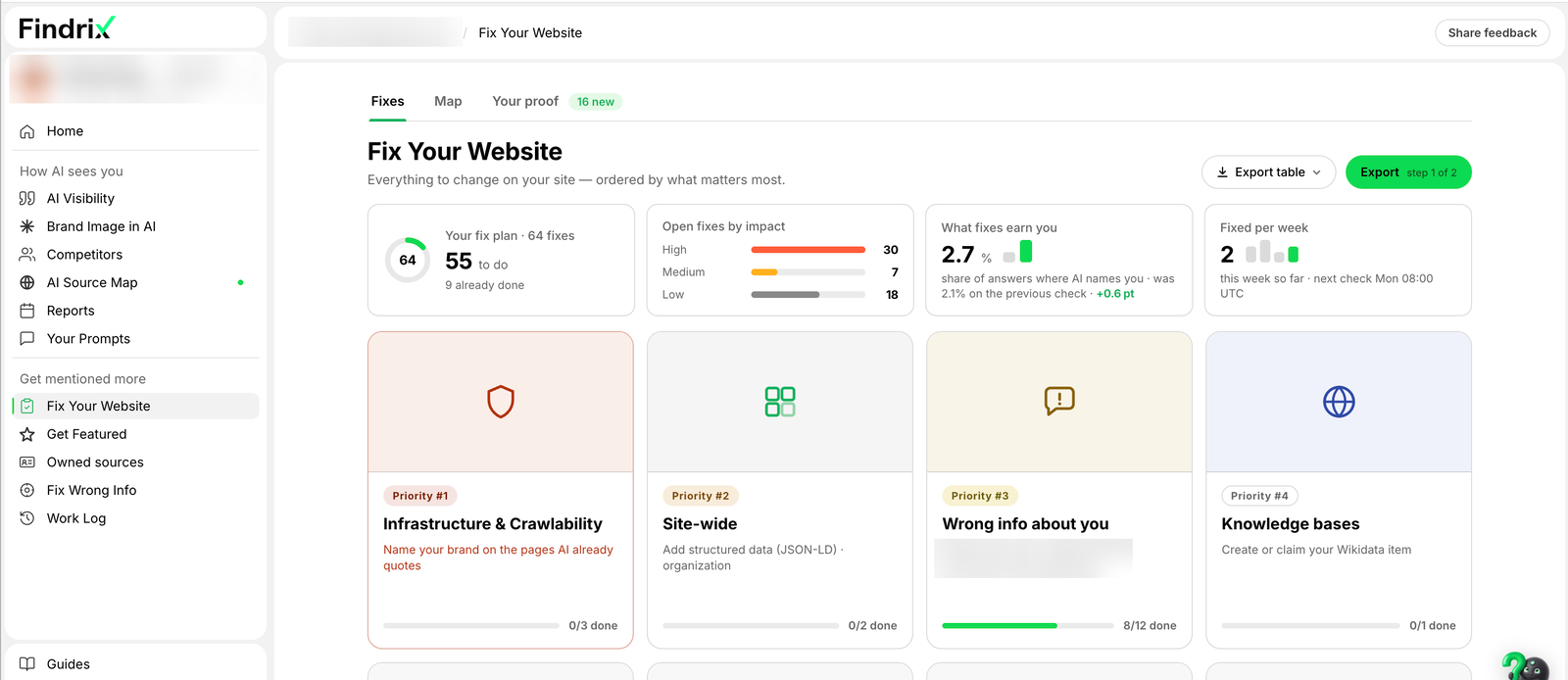Click the 0/3 done label

click(593, 625)
